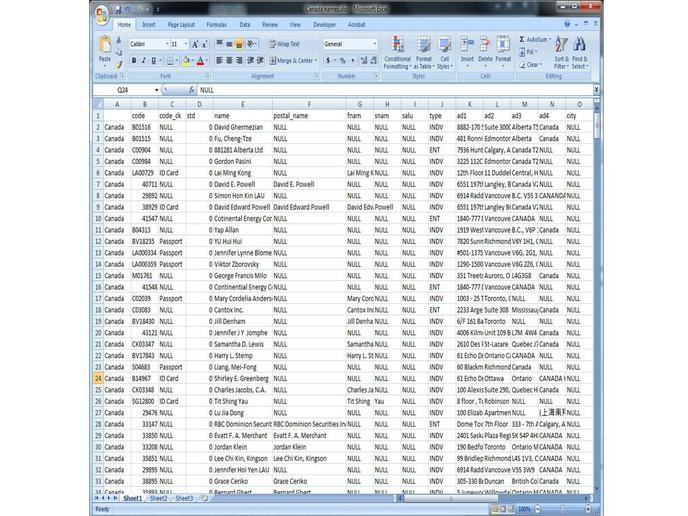Click the Orientation icon
The width and height of the screenshot is (688, 516).
tap(251, 44)
